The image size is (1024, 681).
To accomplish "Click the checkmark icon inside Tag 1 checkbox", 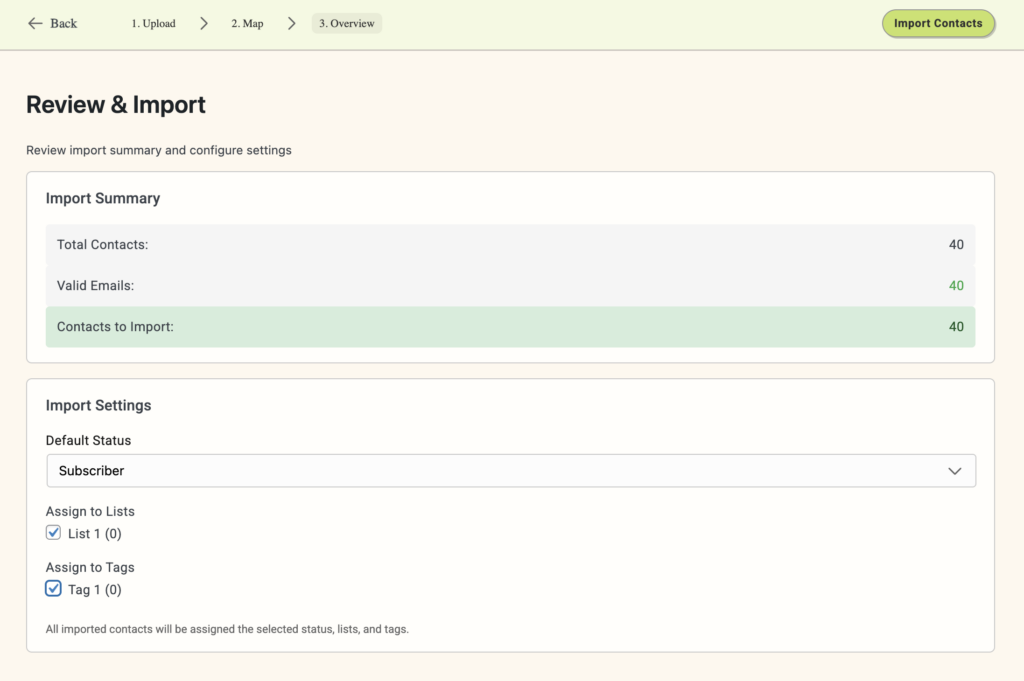I will pyautogui.click(x=53, y=588).
